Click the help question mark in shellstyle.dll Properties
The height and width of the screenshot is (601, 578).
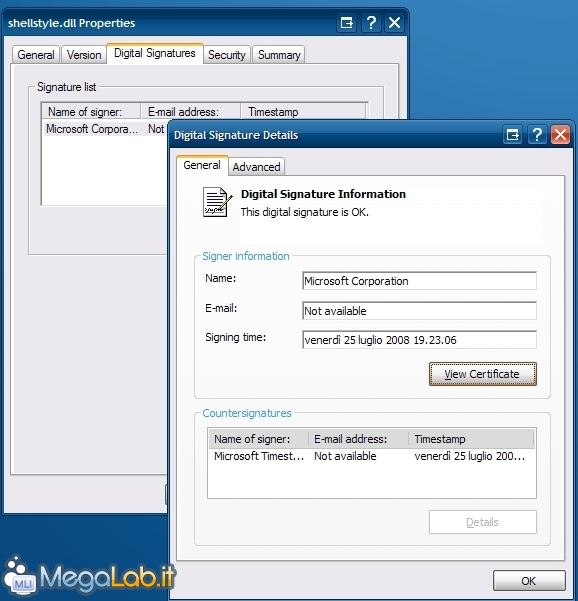[x=371, y=23]
